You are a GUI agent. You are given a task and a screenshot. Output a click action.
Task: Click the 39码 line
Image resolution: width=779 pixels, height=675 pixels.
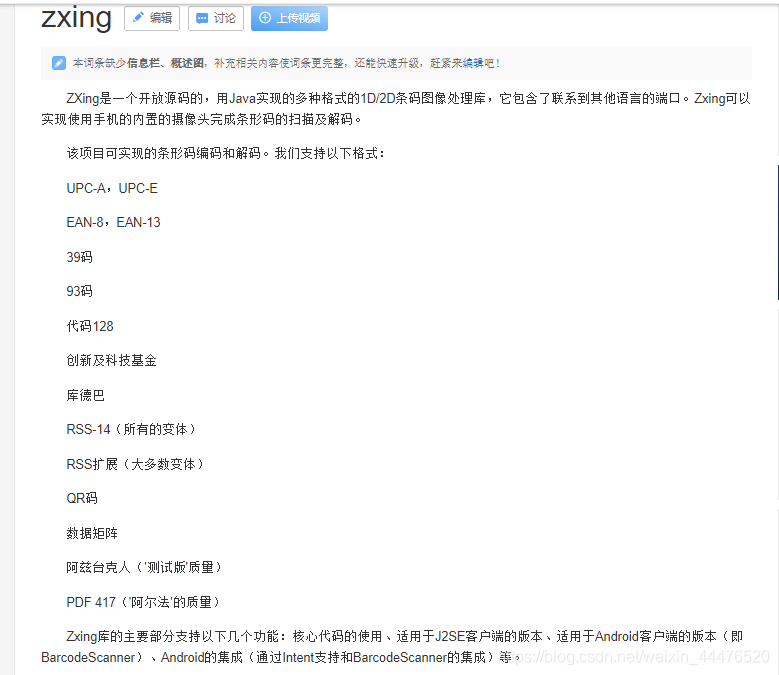79,257
